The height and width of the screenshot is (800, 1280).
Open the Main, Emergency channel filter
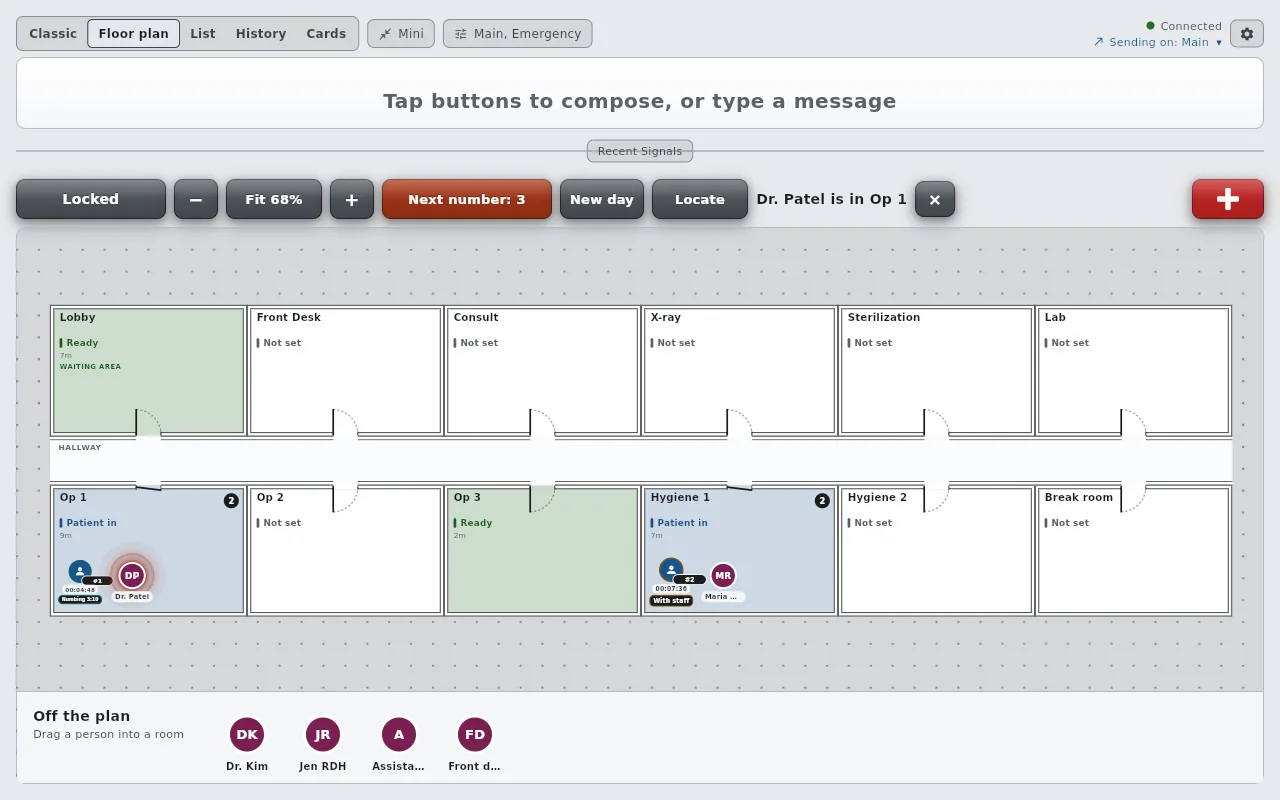pos(518,34)
